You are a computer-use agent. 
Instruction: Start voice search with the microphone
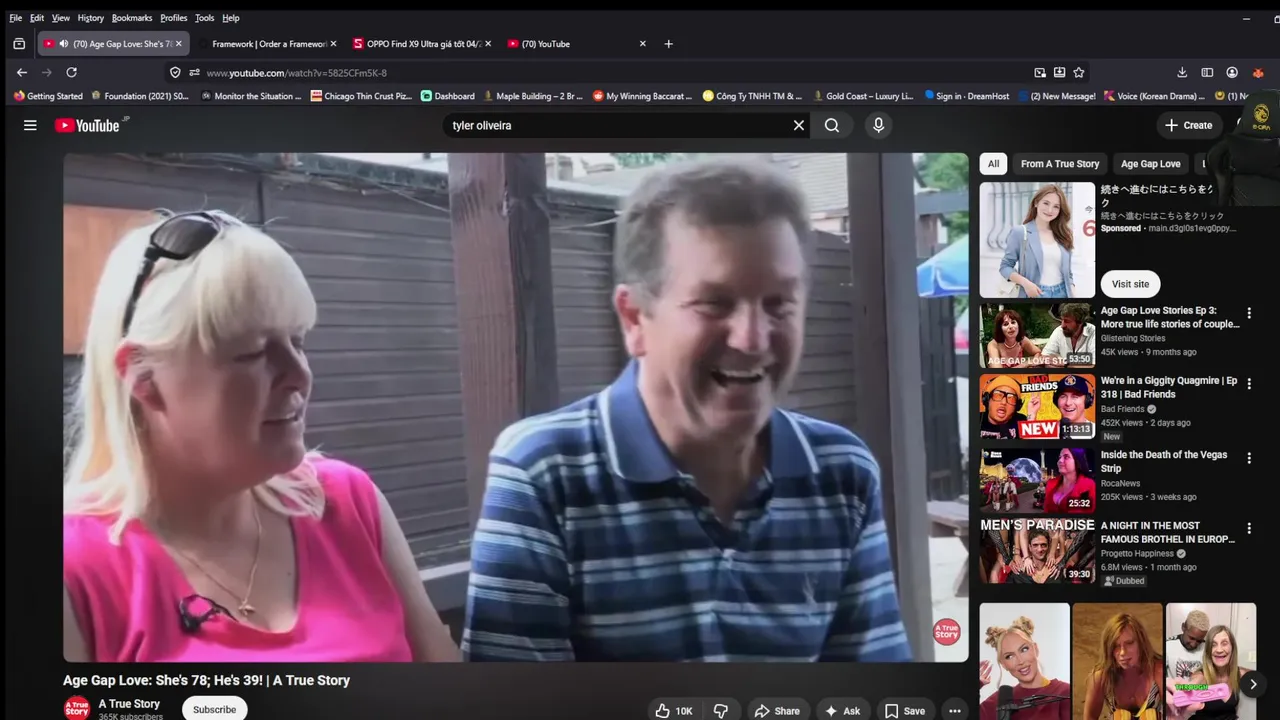coord(878,125)
